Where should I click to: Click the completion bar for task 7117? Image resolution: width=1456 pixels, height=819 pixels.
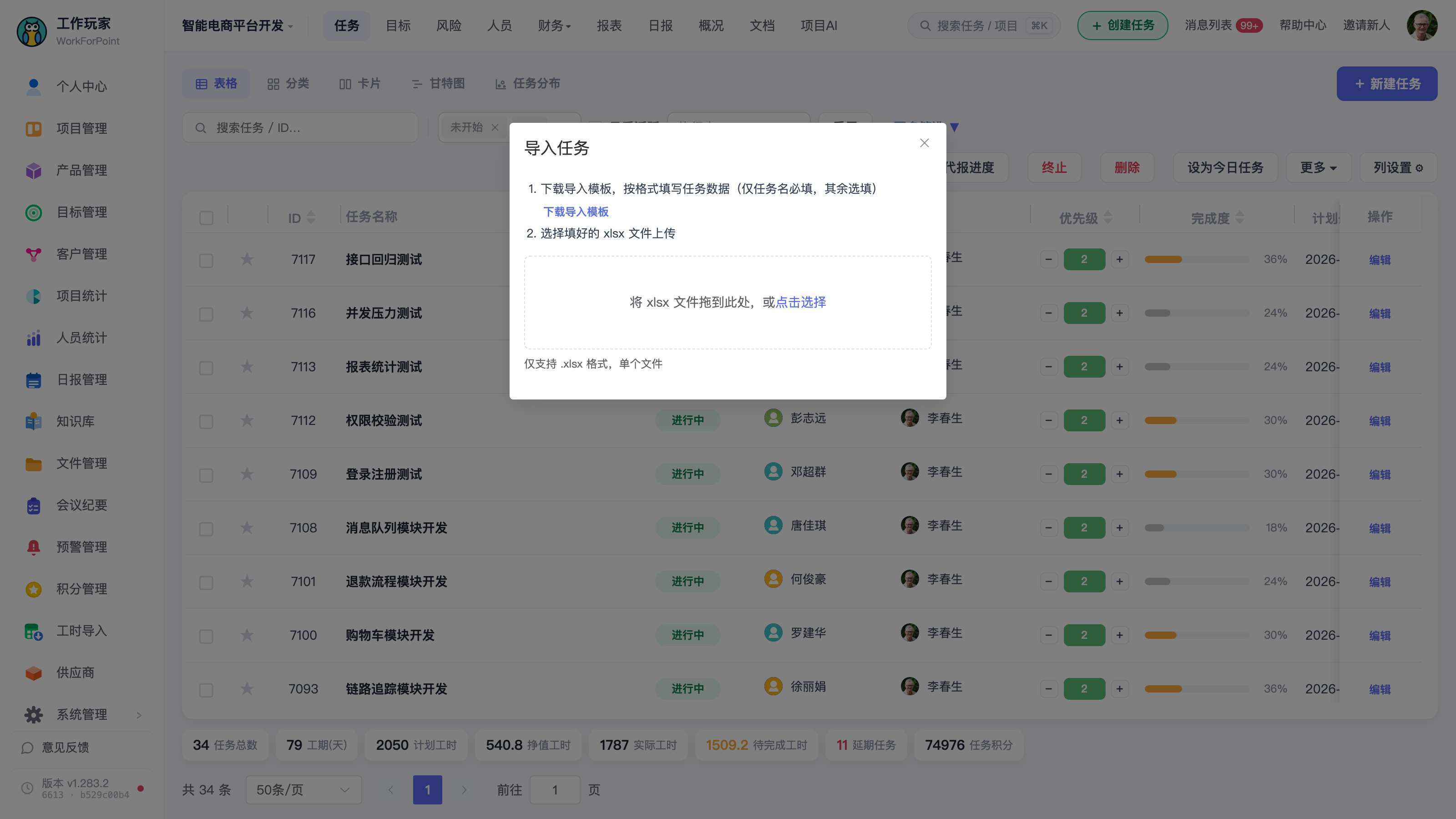(x=1197, y=259)
